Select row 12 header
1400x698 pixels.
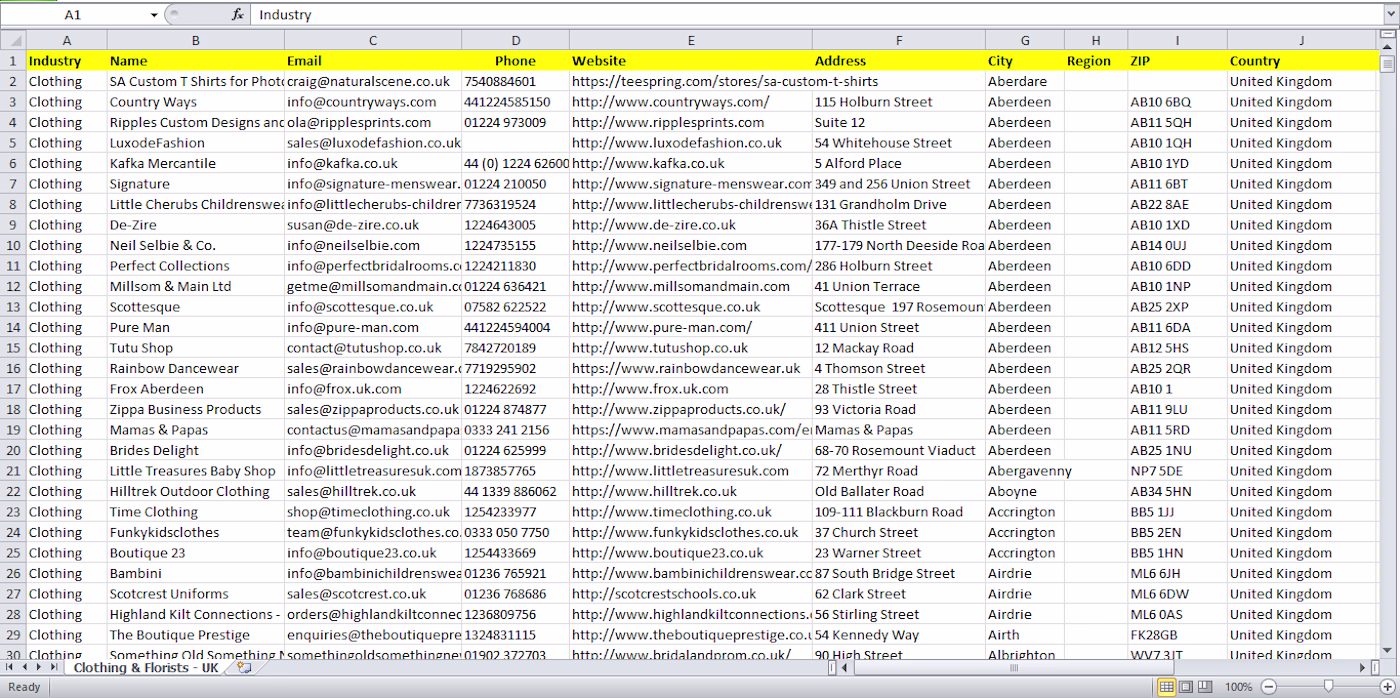coord(13,286)
